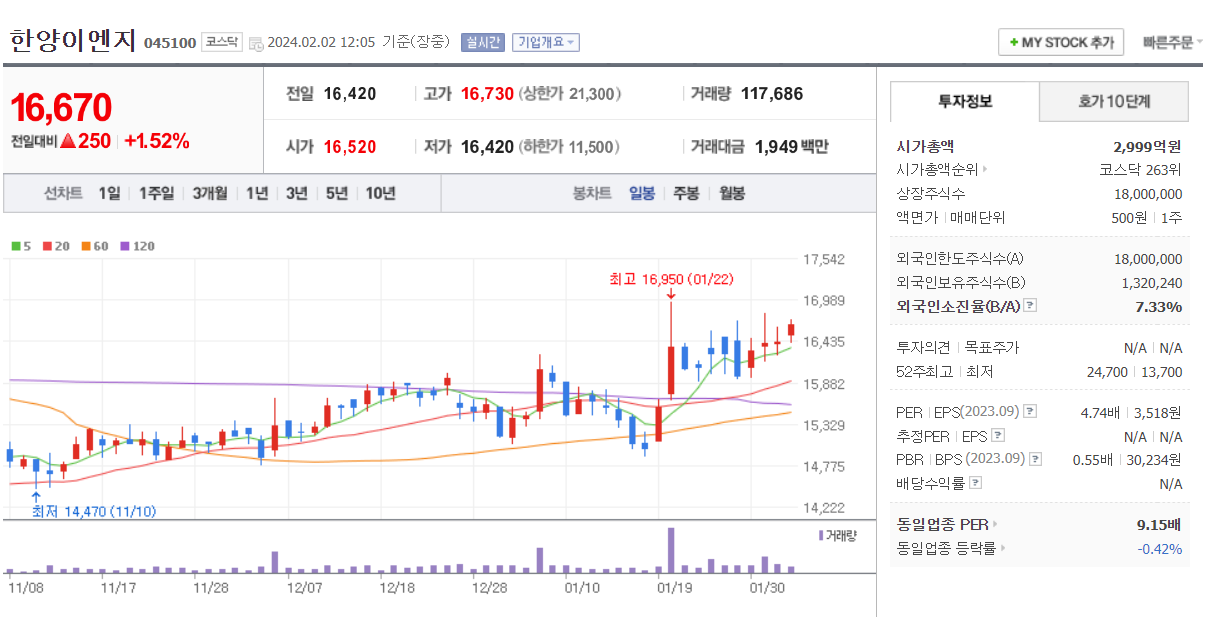Click the 코스닥 263위 ranking value
This screenshot has height=617, width=1206.
[x=1140, y=170]
